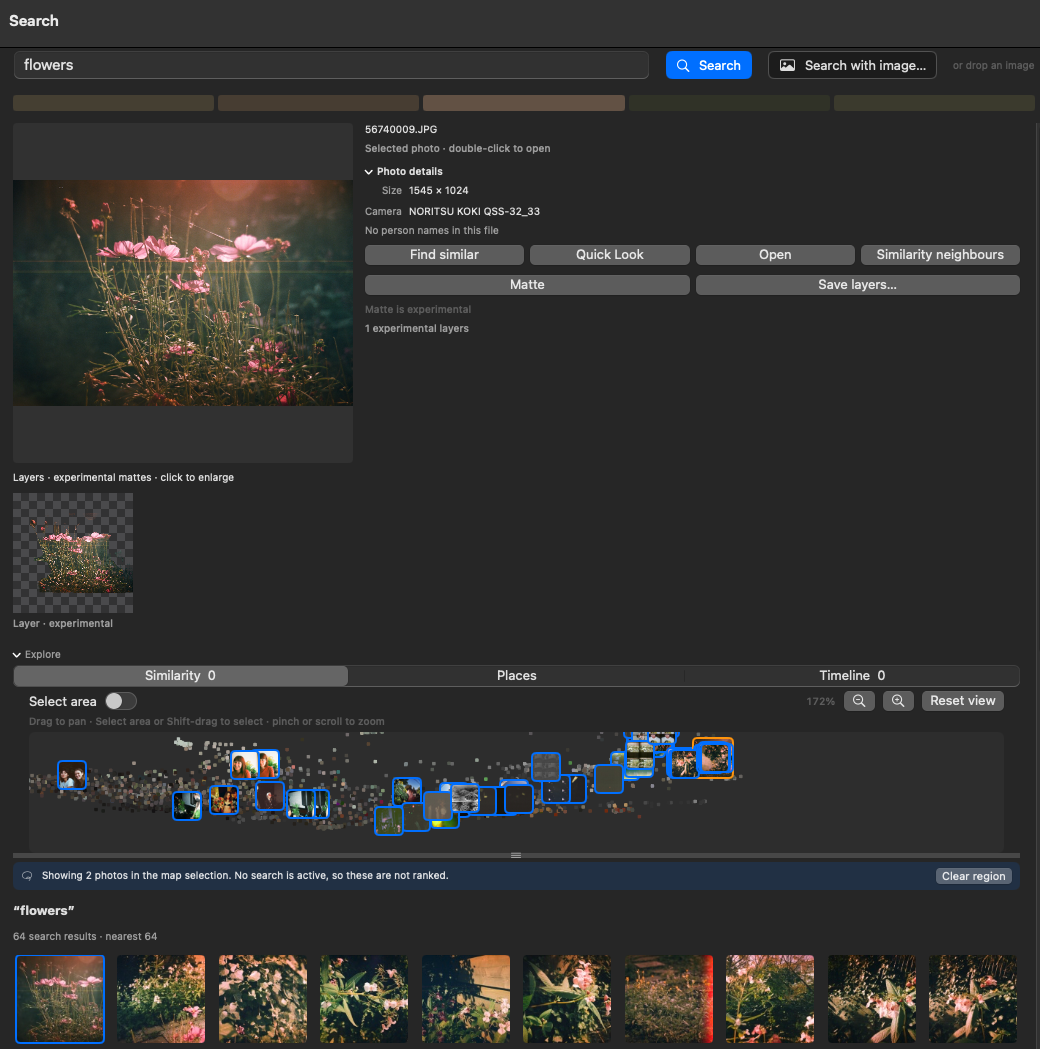Screen dimensions: 1040x1049
Task: Enlarge the experimental matte layer thumbnail
Action: [73, 553]
